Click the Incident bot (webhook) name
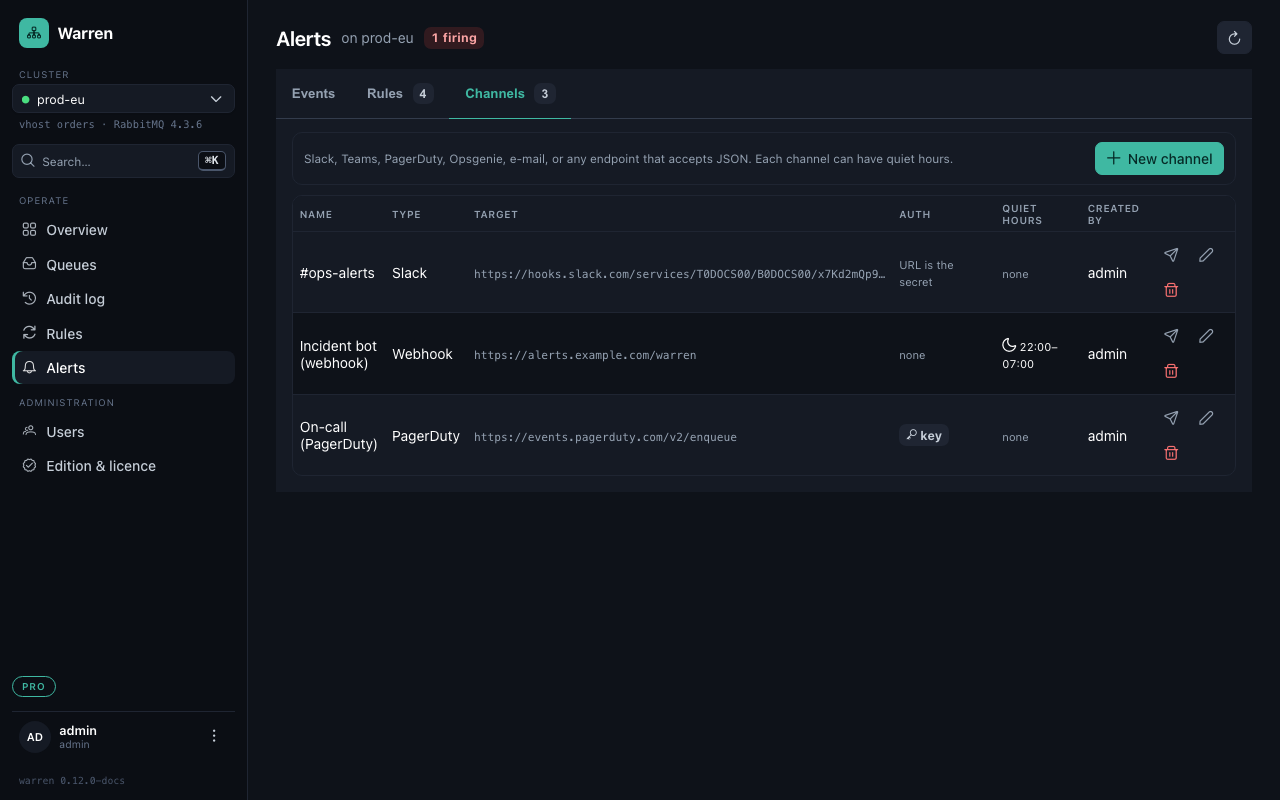This screenshot has height=800, width=1280. tap(338, 355)
